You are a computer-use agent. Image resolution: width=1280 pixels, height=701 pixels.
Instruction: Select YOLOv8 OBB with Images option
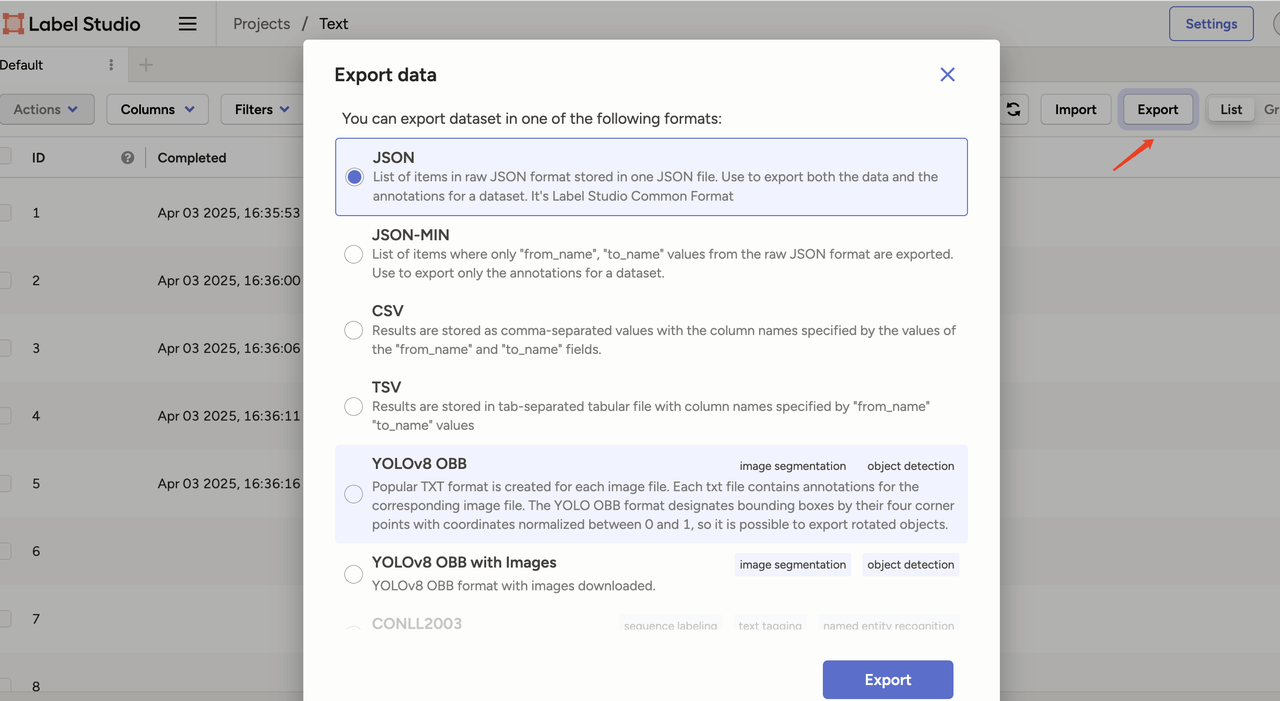(353, 574)
